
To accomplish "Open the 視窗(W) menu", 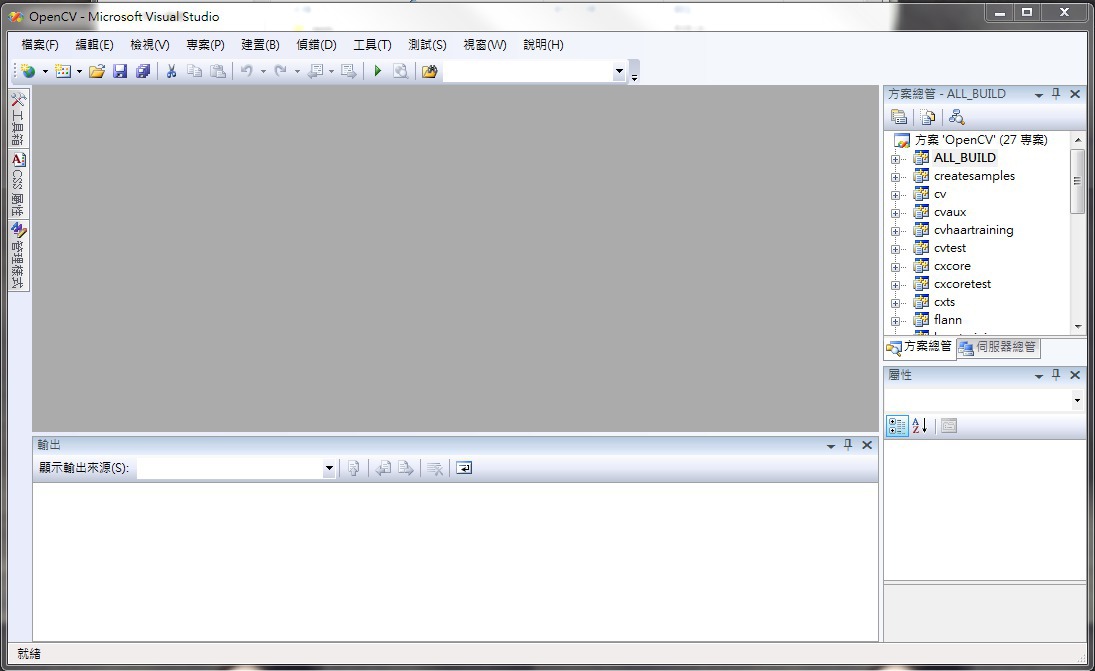I will (x=485, y=45).
